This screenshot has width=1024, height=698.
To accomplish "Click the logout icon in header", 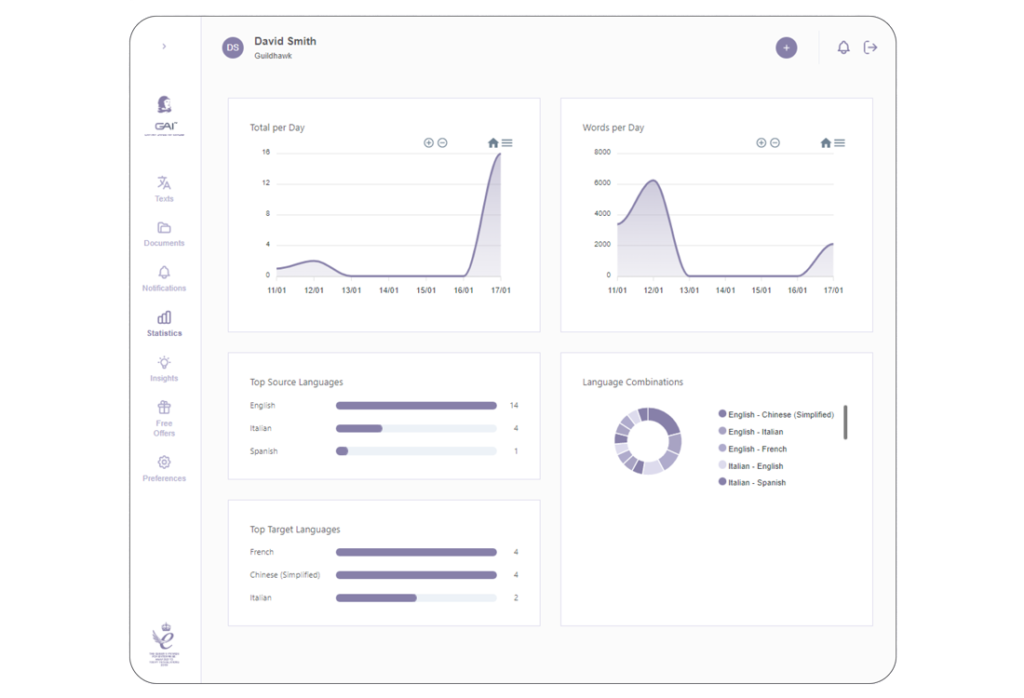I will tap(871, 48).
